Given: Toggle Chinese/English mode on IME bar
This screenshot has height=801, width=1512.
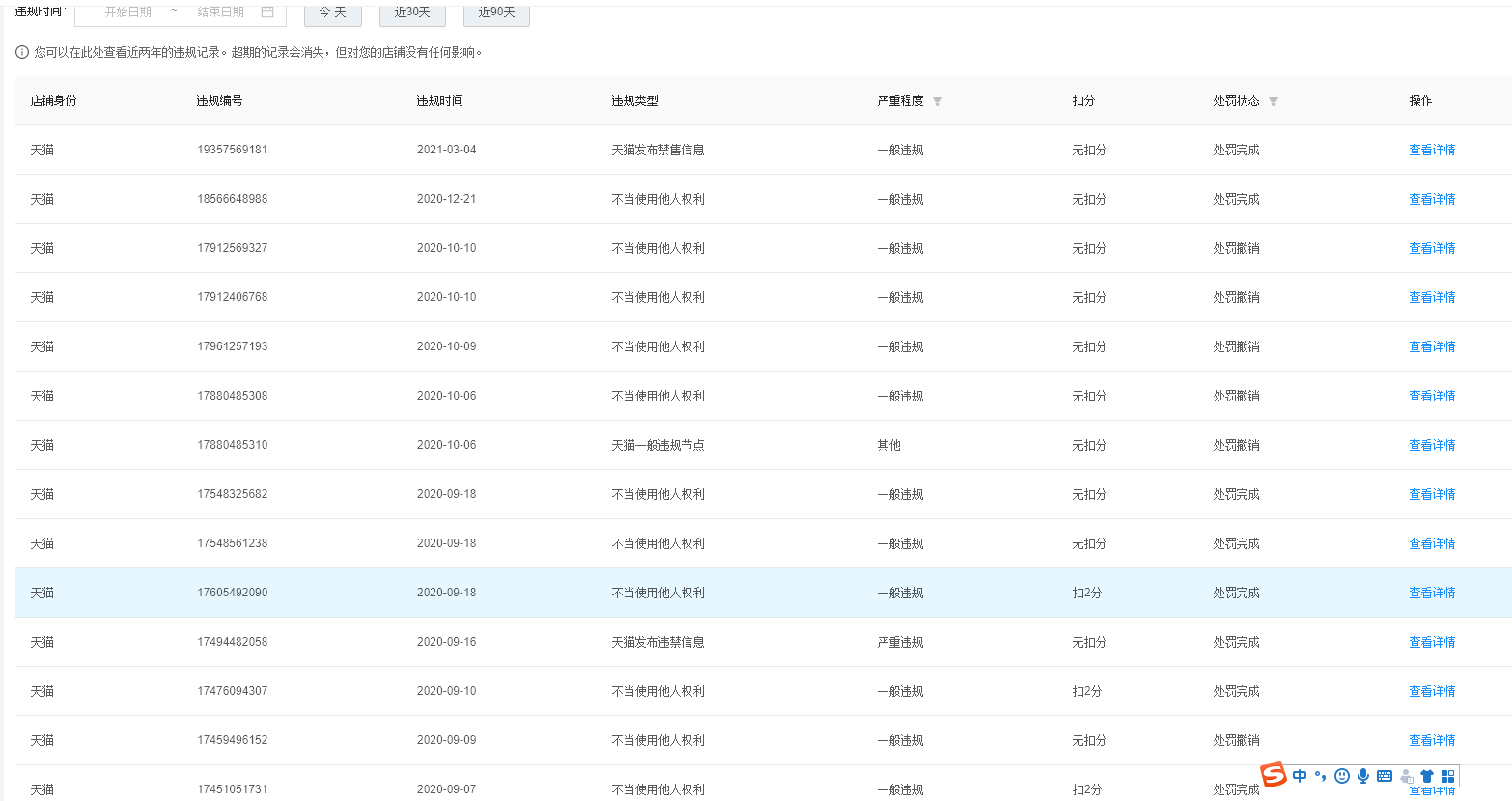Looking at the screenshot, I should point(1300,776).
